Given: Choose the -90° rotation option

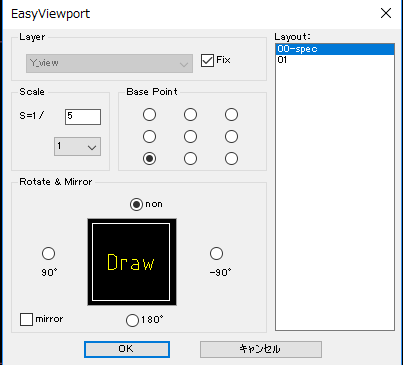Looking at the screenshot, I should click(217, 254).
